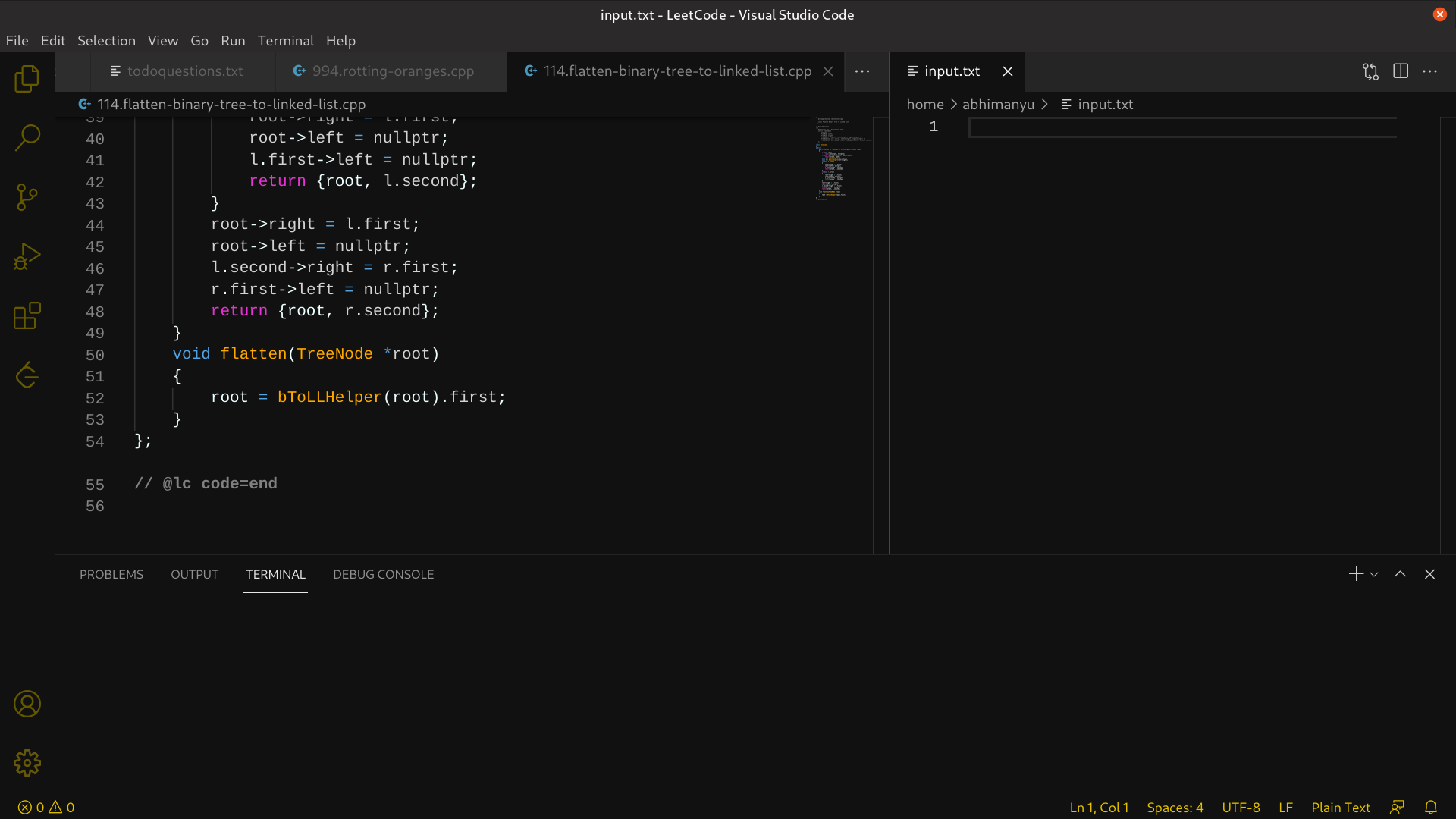This screenshot has height=819, width=1456.
Task: Maximize the panel with up chevron
Action: [x=1401, y=574]
